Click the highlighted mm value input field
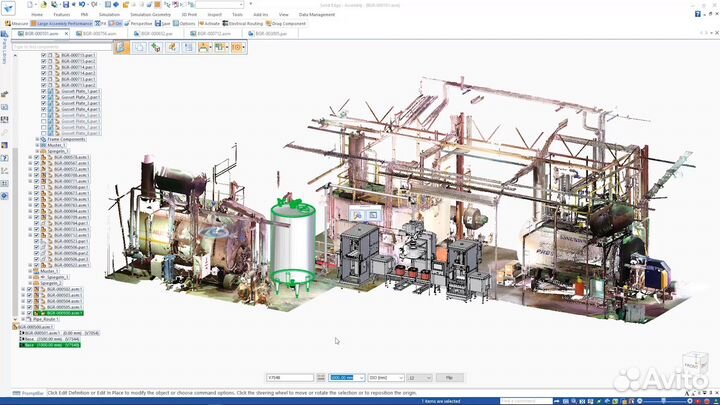The width and height of the screenshot is (720, 405). coord(341,378)
